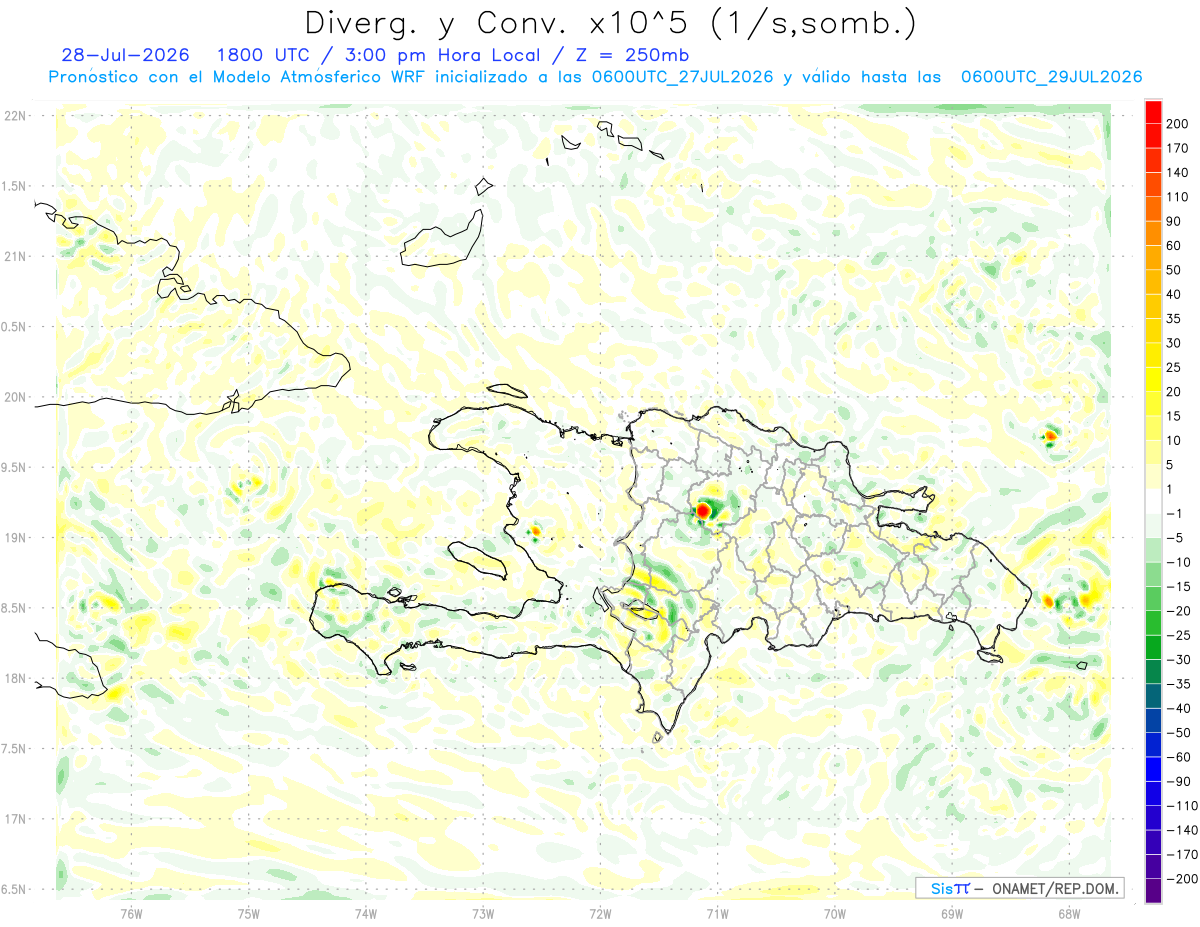
Task: Click the colorbar value '110' (positive)
Action: (x=1179, y=198)
